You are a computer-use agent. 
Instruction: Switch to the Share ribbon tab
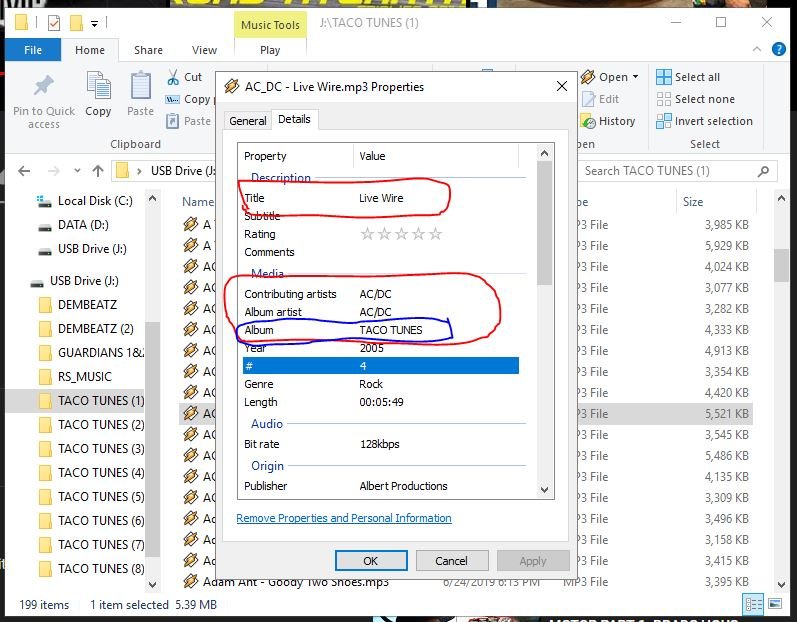148,50
